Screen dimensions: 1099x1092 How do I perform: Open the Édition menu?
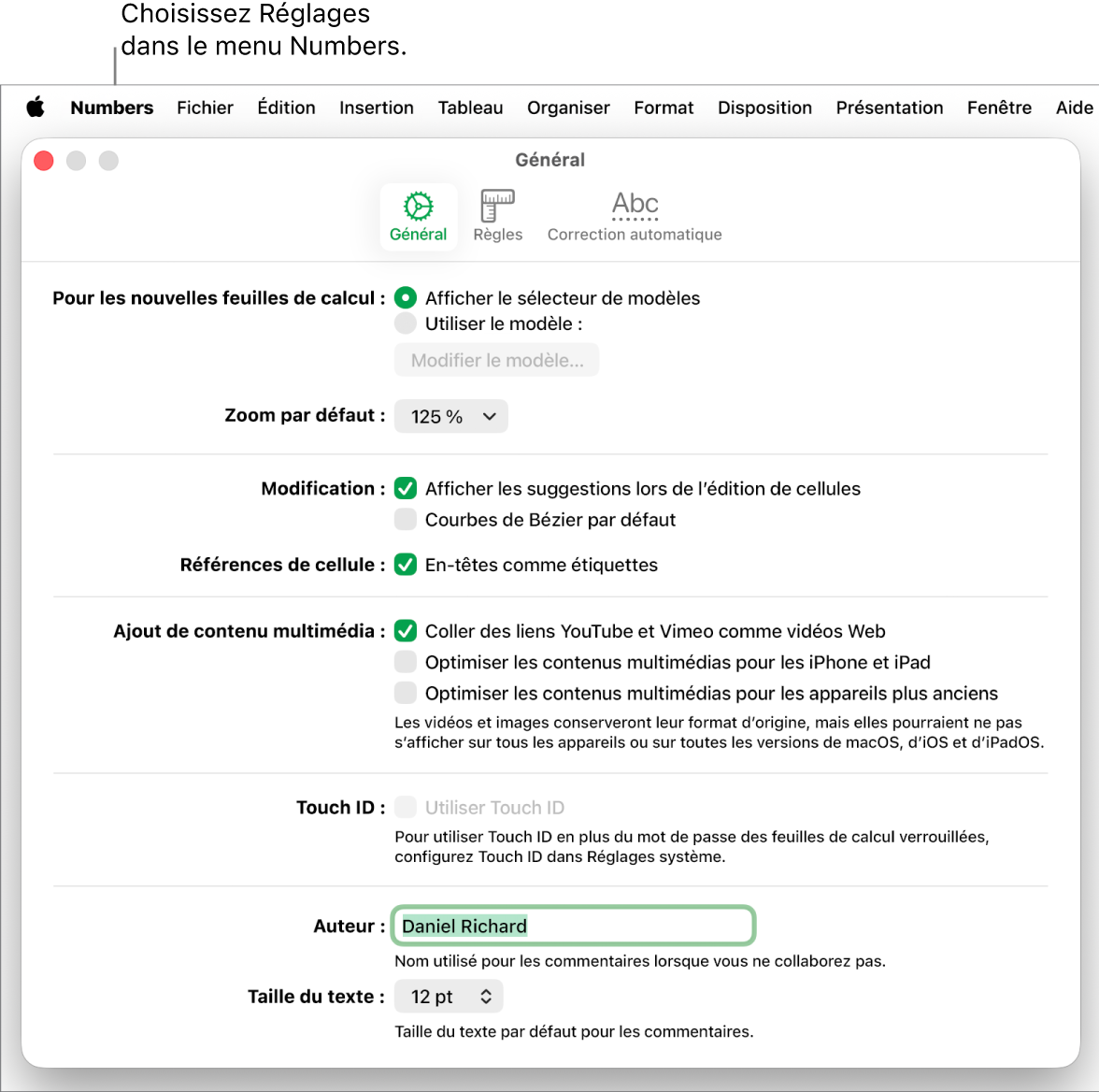[286, 108]
